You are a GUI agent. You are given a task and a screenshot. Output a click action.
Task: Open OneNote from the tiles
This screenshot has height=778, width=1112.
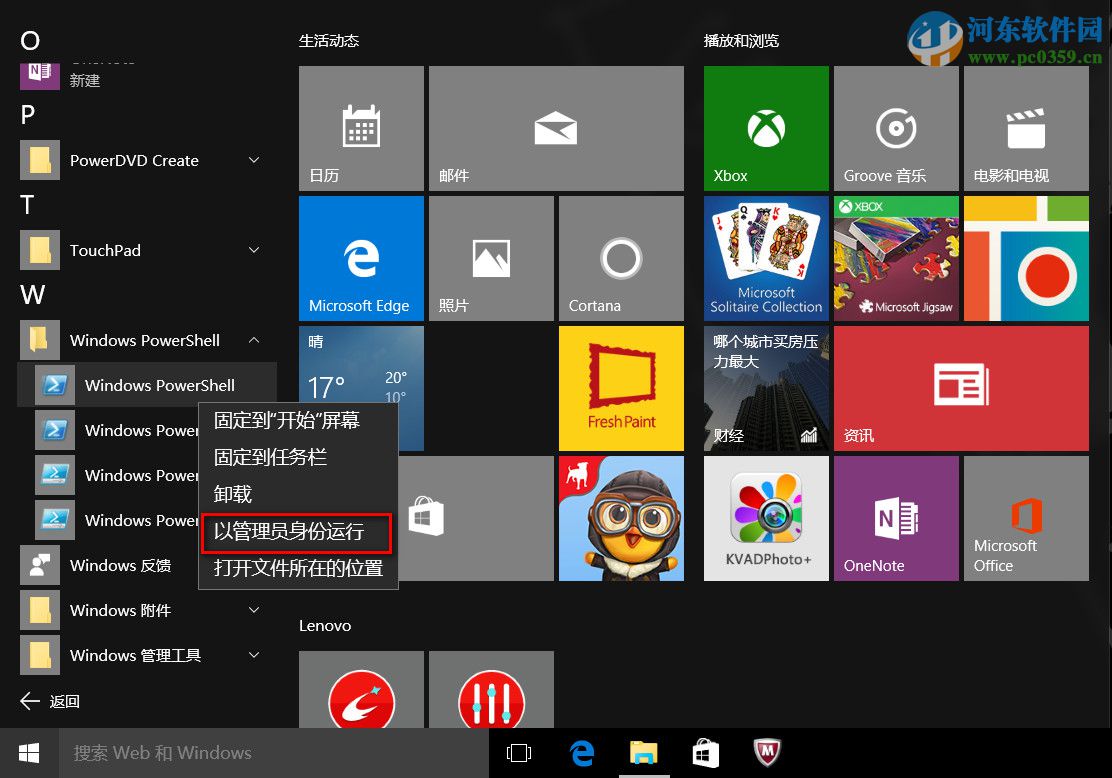pyautogui.click(x=896, y=518)
